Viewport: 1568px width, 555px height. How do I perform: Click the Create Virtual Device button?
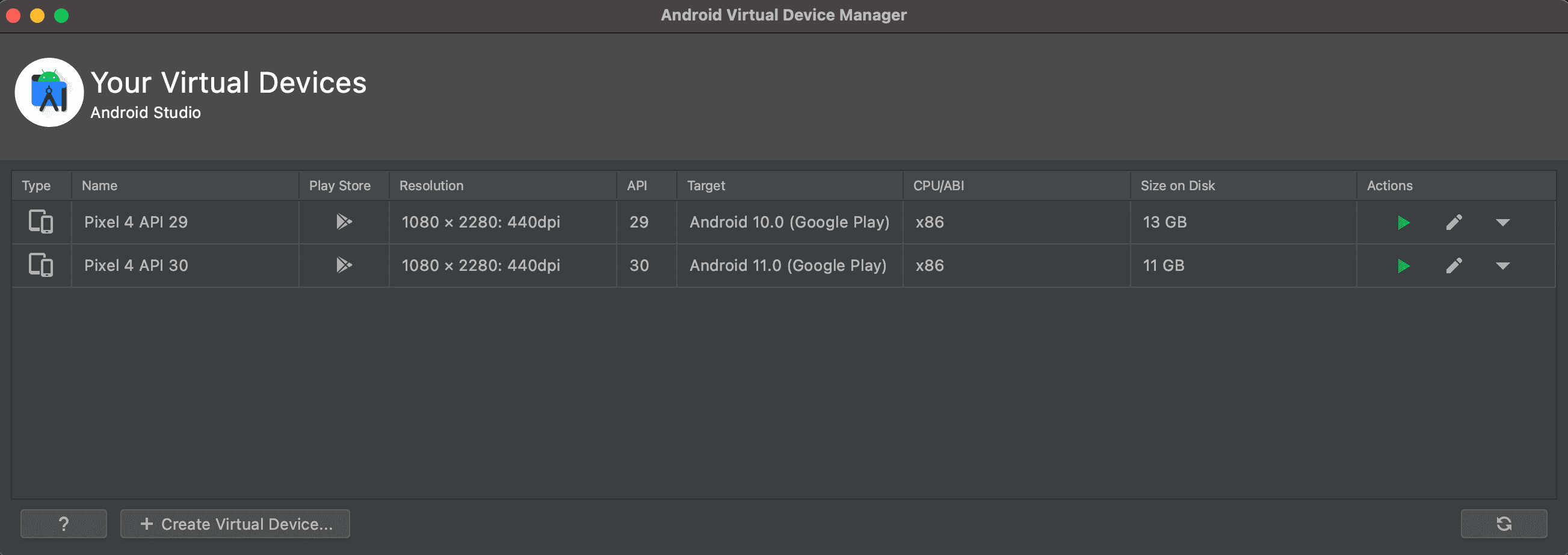coord(235,524)
